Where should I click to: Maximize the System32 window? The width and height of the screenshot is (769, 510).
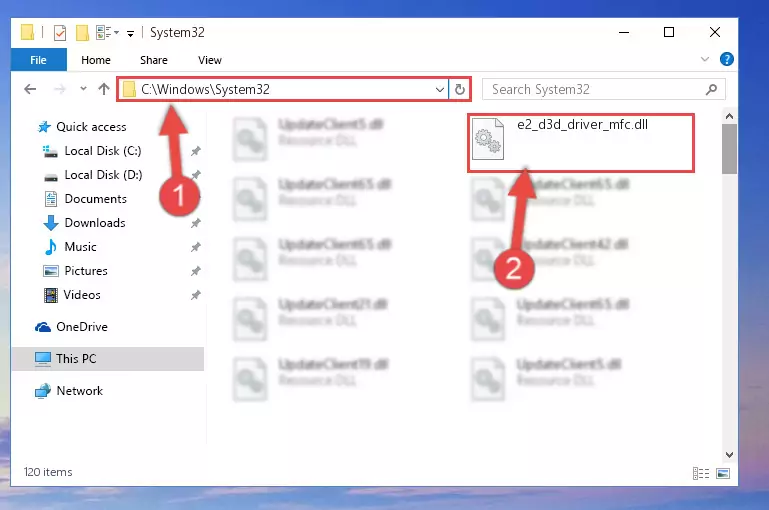coord(669,32)
